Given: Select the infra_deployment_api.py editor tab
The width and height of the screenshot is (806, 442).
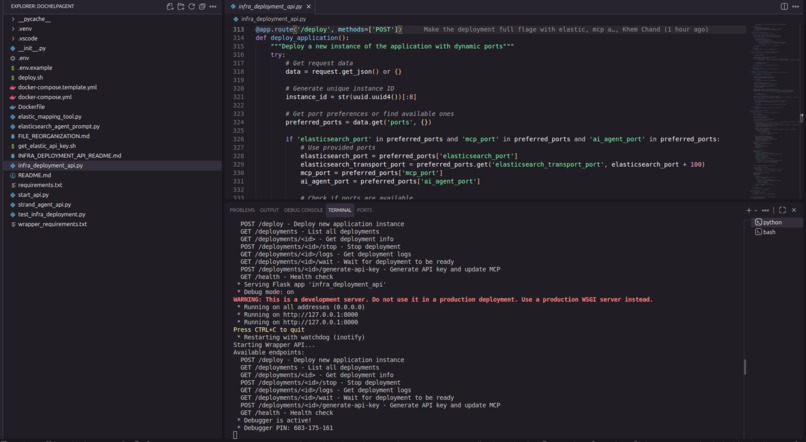Looking at the screenshot, I should tap(269, 7).
